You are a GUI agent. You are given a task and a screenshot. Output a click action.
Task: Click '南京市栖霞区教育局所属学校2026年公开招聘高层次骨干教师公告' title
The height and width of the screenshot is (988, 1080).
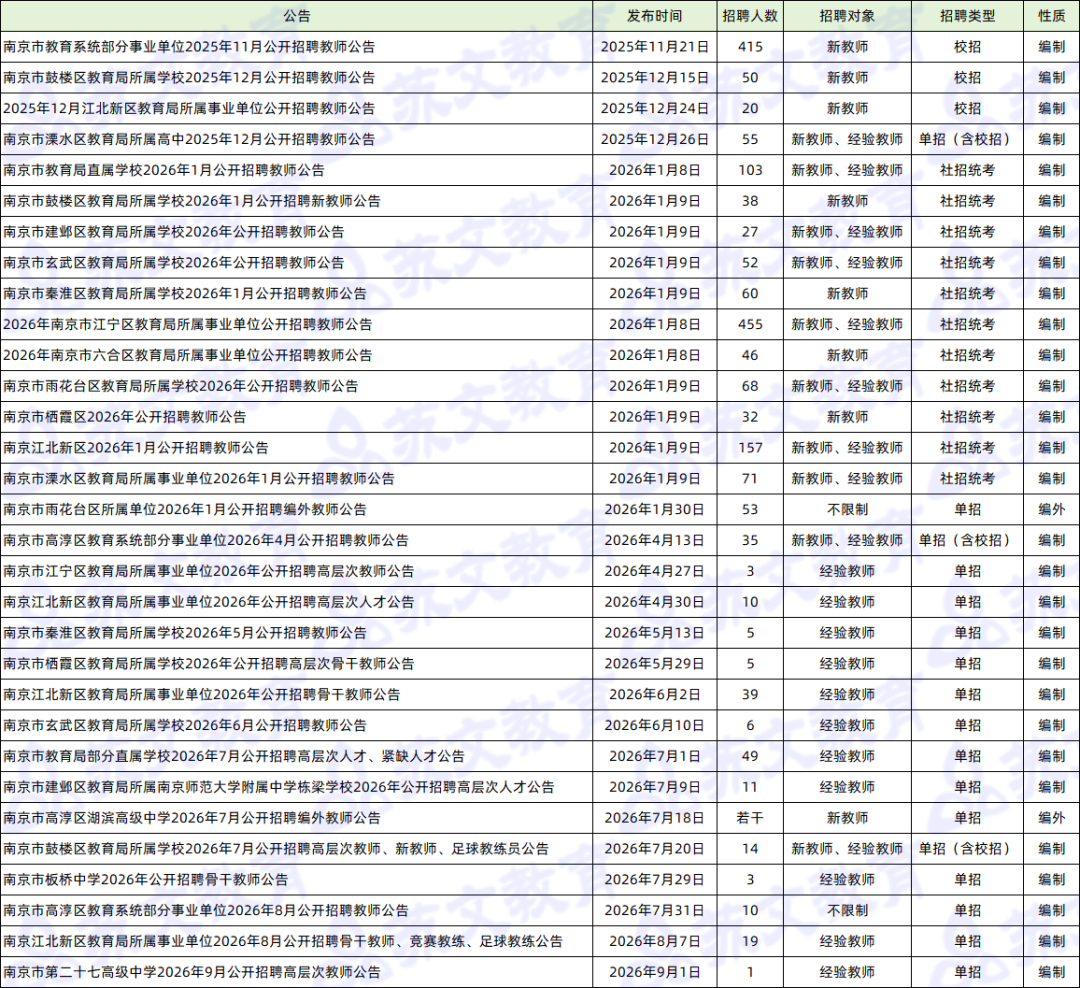click(x=209, y=664)
